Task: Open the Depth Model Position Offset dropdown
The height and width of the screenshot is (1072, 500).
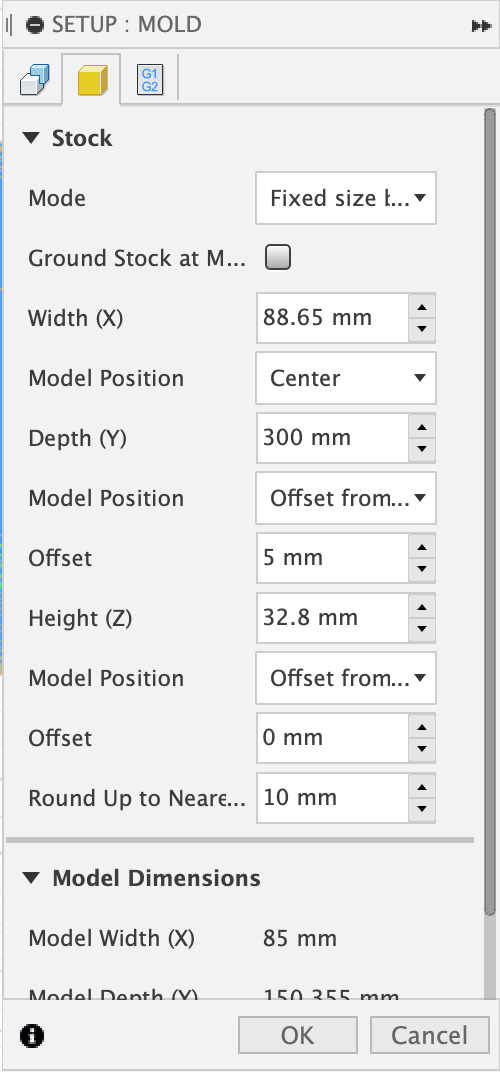Action: [345, 498]
